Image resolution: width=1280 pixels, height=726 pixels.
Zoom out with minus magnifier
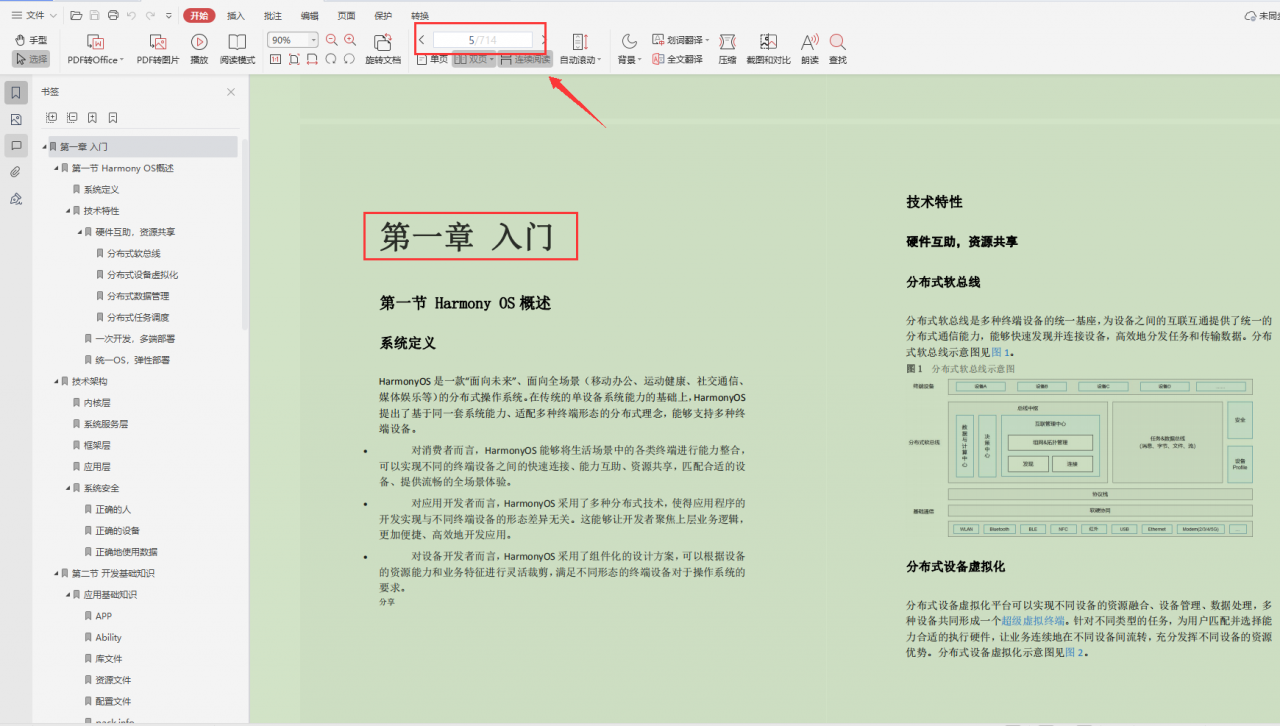pyautogui.click(x=332, y=40)
